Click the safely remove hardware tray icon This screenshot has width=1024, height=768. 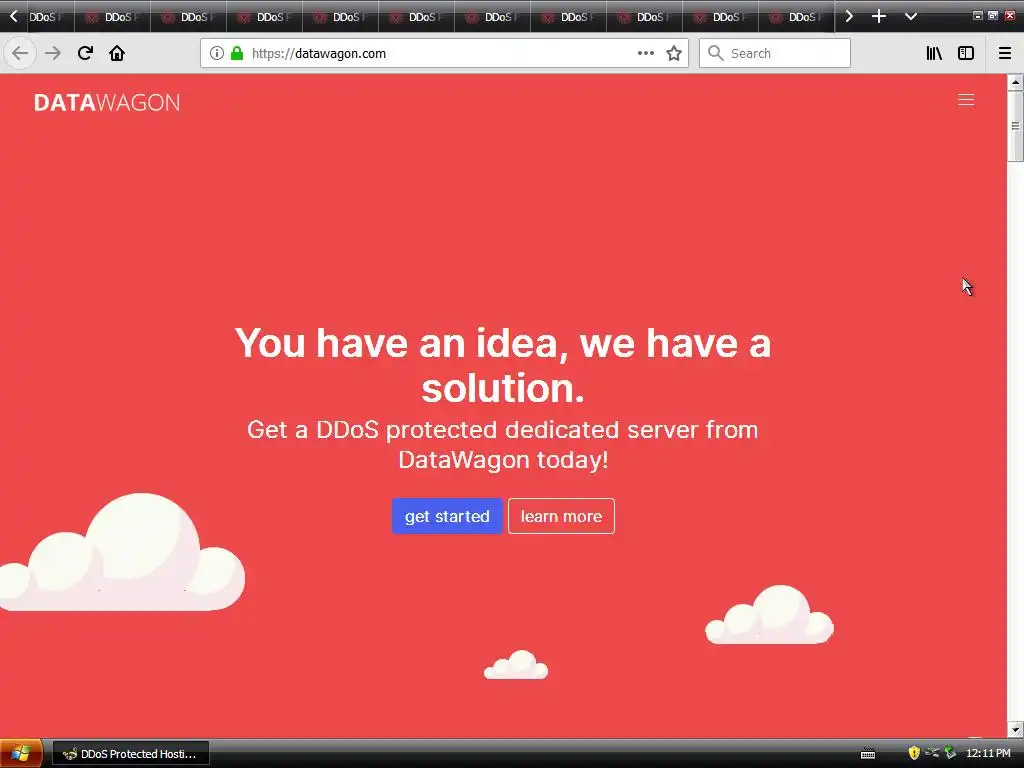point(950,754)
